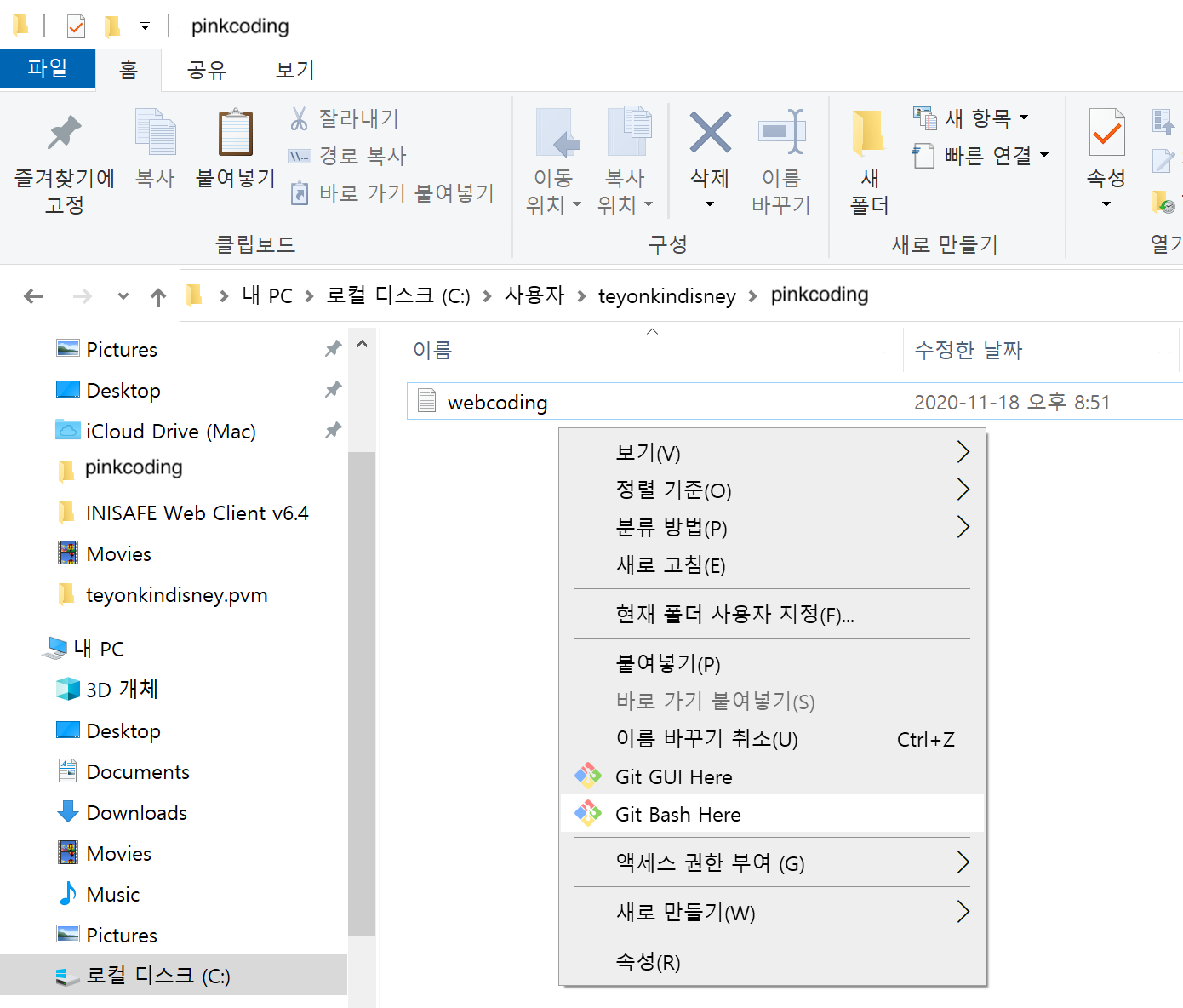Click 로컬 디스크 (C:) in the address bar
The image size is (1183, 1008).
click(x=397, y=295)
